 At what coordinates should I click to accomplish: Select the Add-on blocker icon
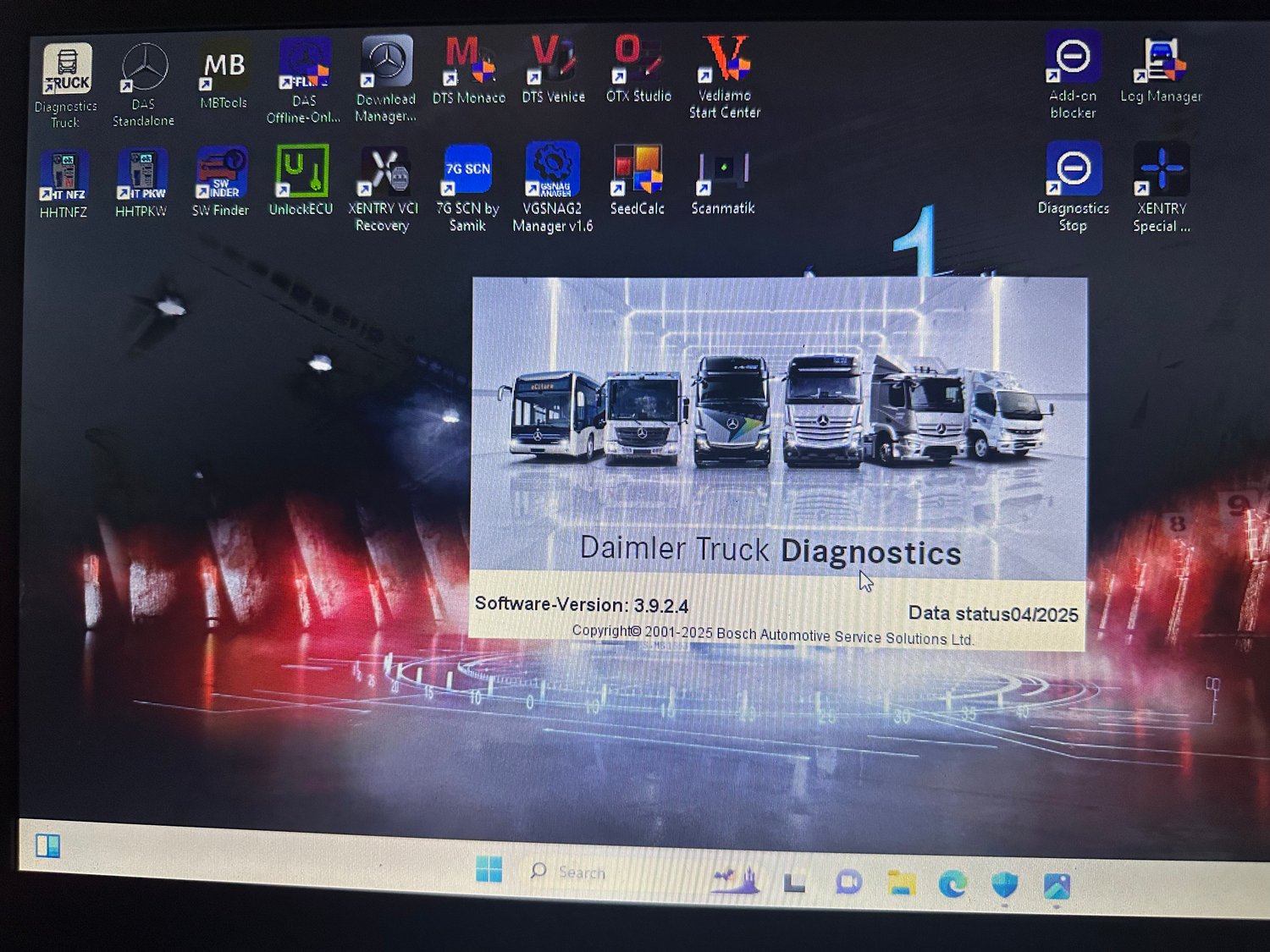tap(1073, 75)
